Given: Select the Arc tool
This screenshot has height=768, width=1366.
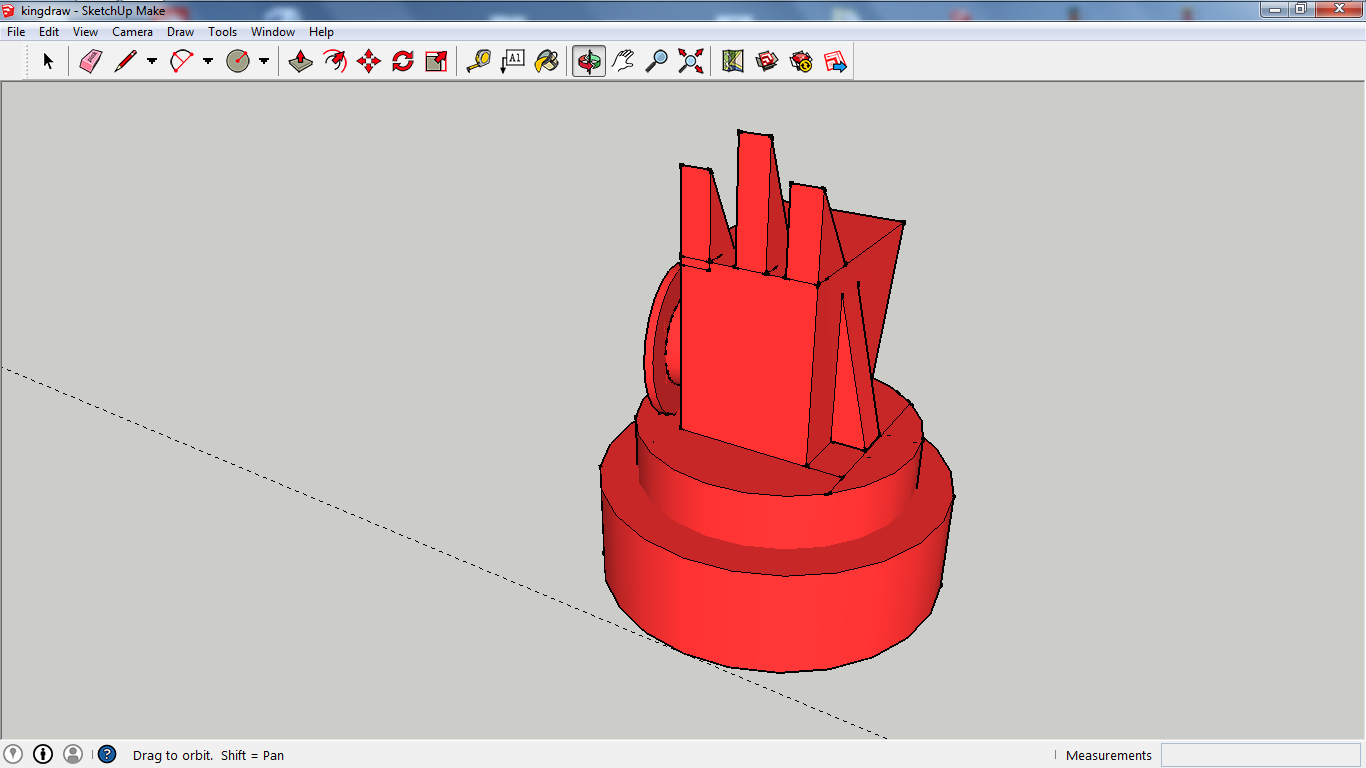Looking at the screenshot, I should click(181, 61).
